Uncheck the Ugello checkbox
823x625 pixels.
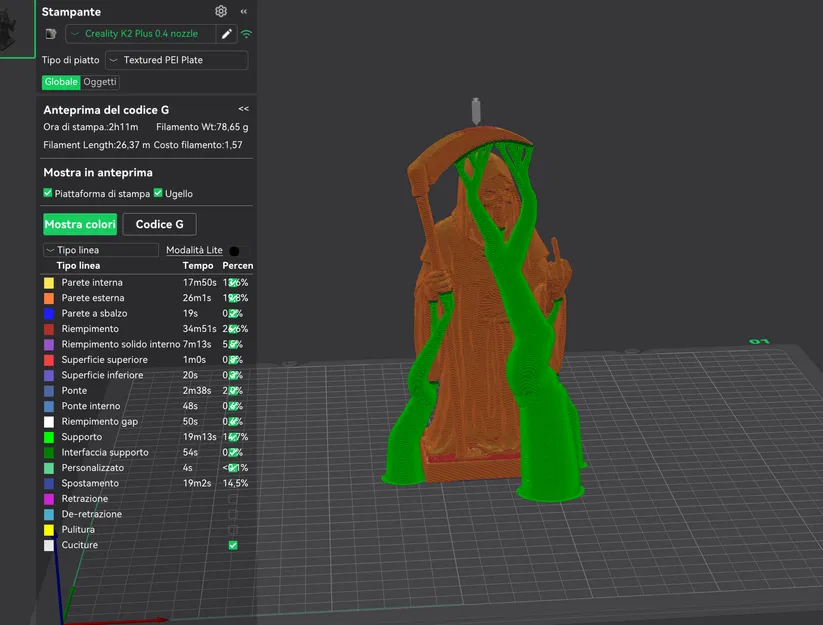(158, 193)
